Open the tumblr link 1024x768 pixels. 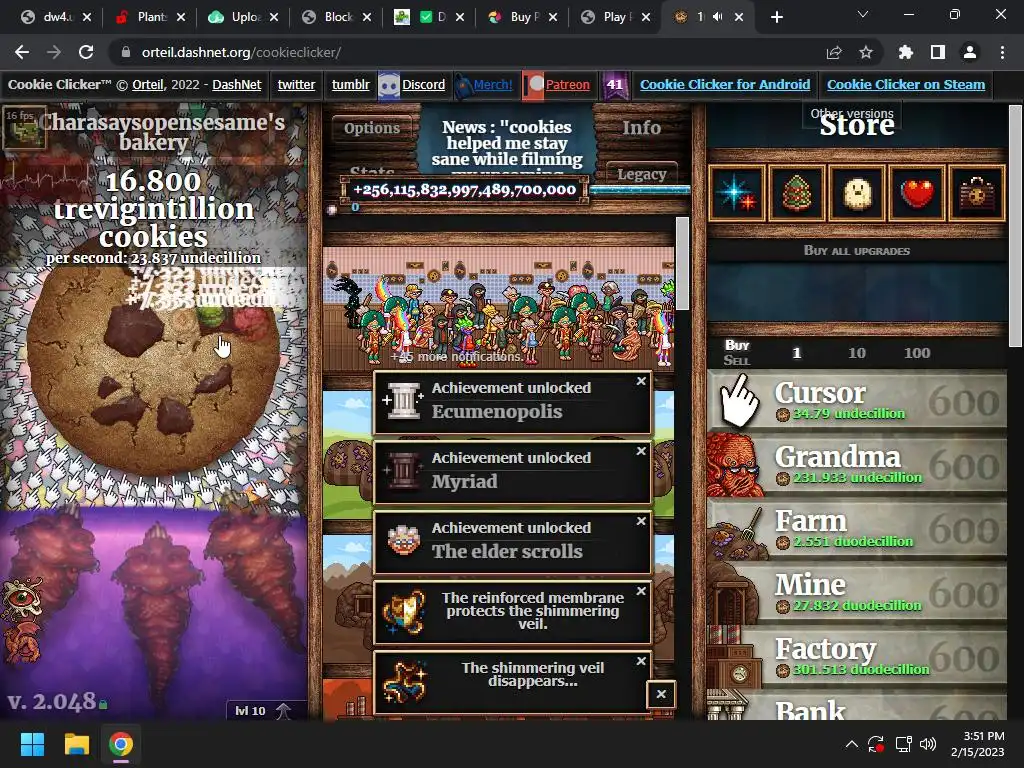[x=350, y=84]
